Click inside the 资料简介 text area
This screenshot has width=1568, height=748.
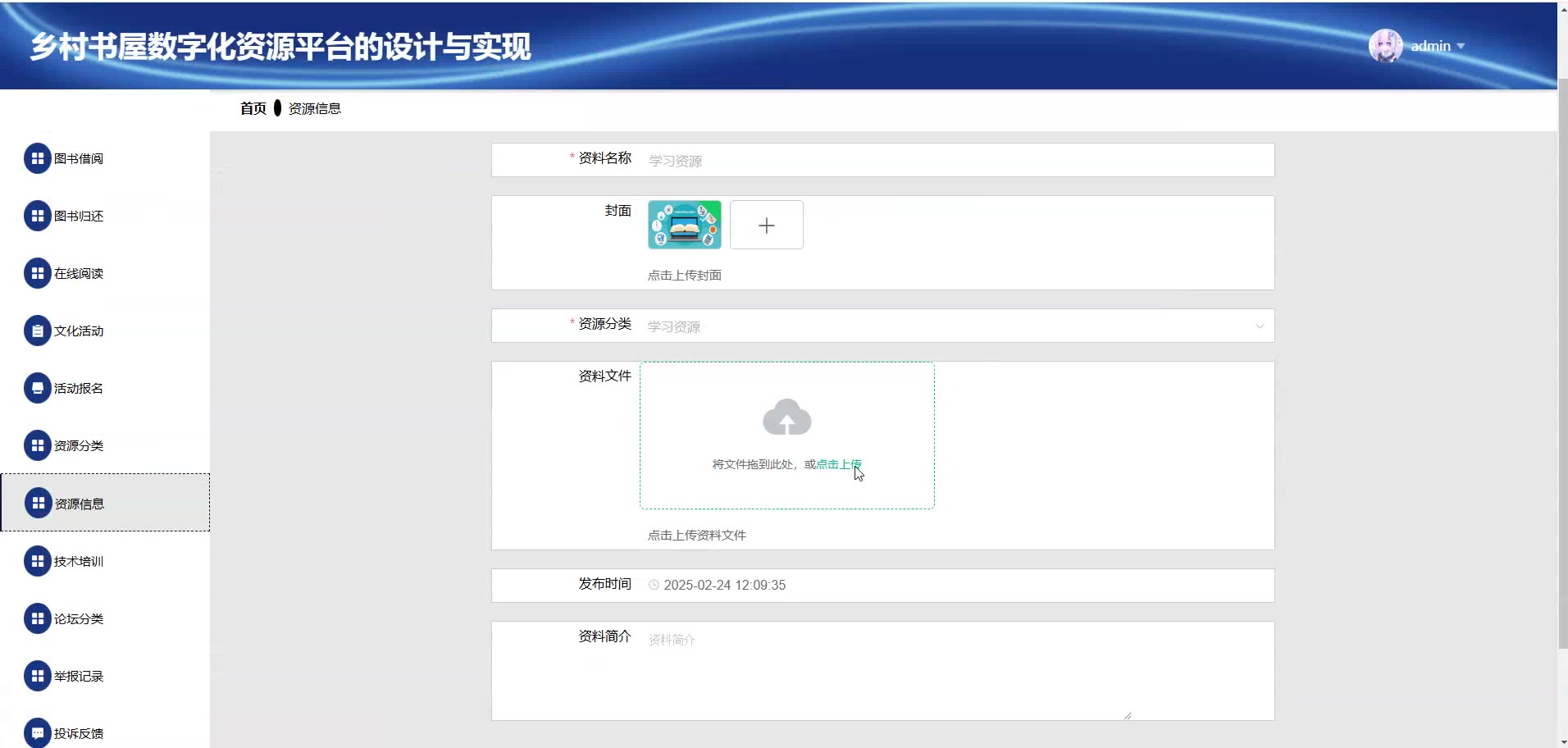[886, 671]
